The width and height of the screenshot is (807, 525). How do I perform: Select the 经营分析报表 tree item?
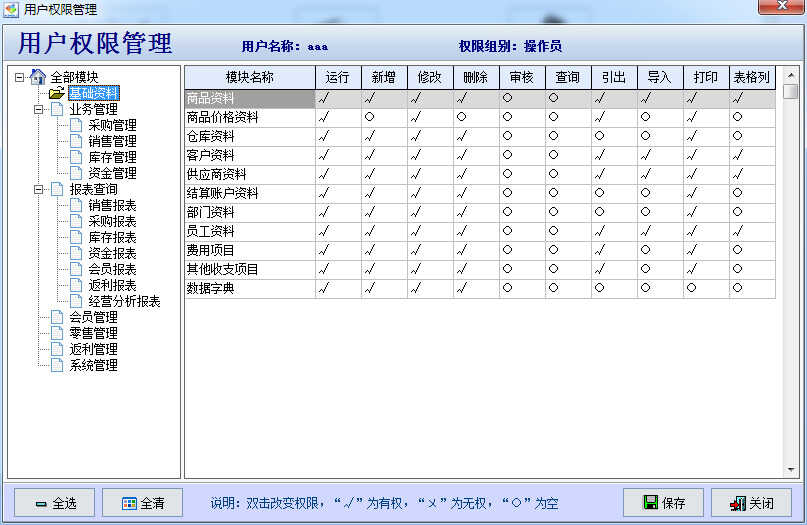(124, 301)
